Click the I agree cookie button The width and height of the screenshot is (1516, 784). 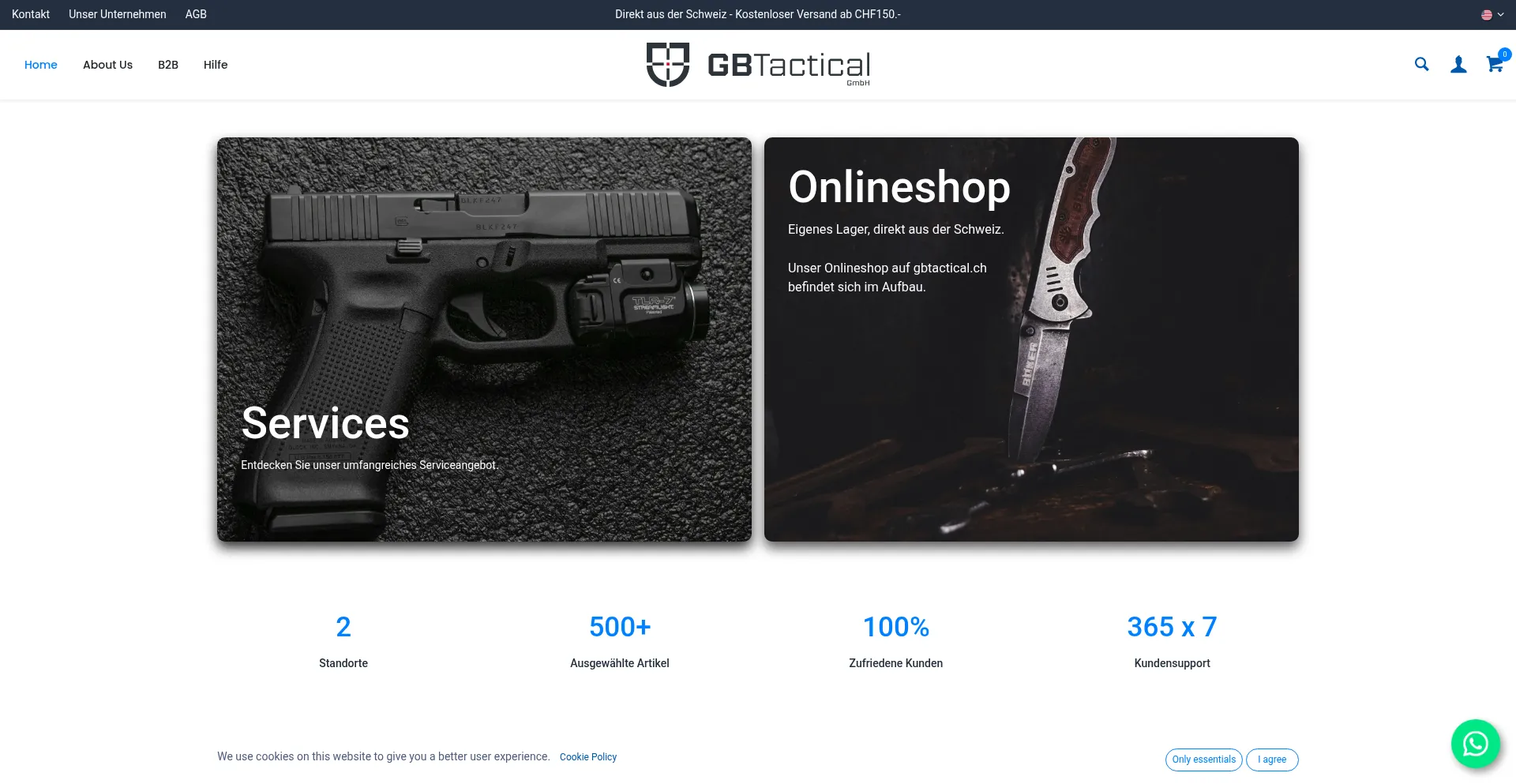pyautogui.click(x=1272, y=760)
